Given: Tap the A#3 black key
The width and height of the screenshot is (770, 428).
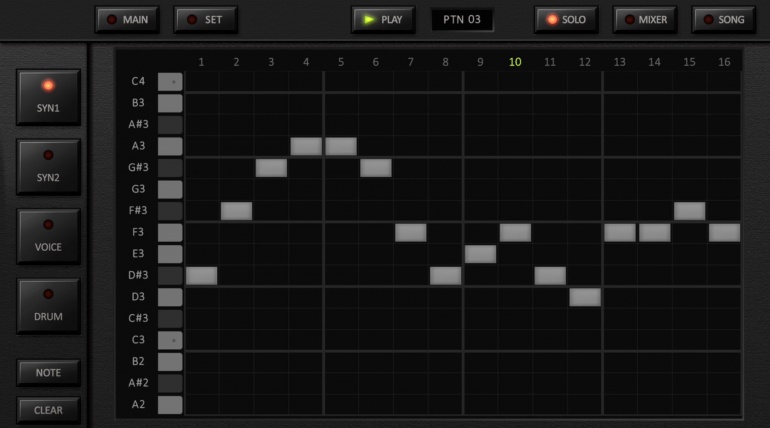Looking at the screenshot, I should pos(170,125).
